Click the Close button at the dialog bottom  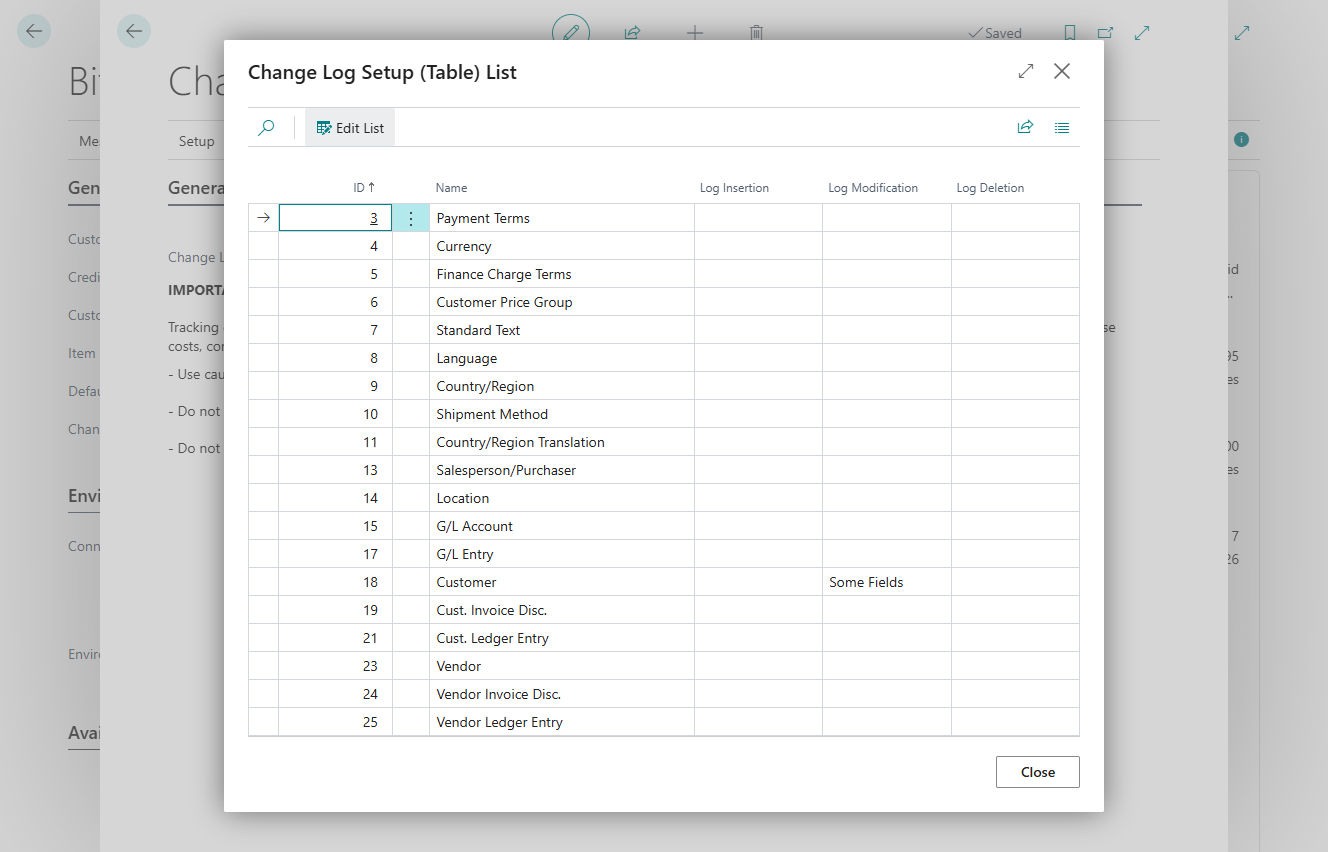pyautogui.click(x=1038, y=772)
